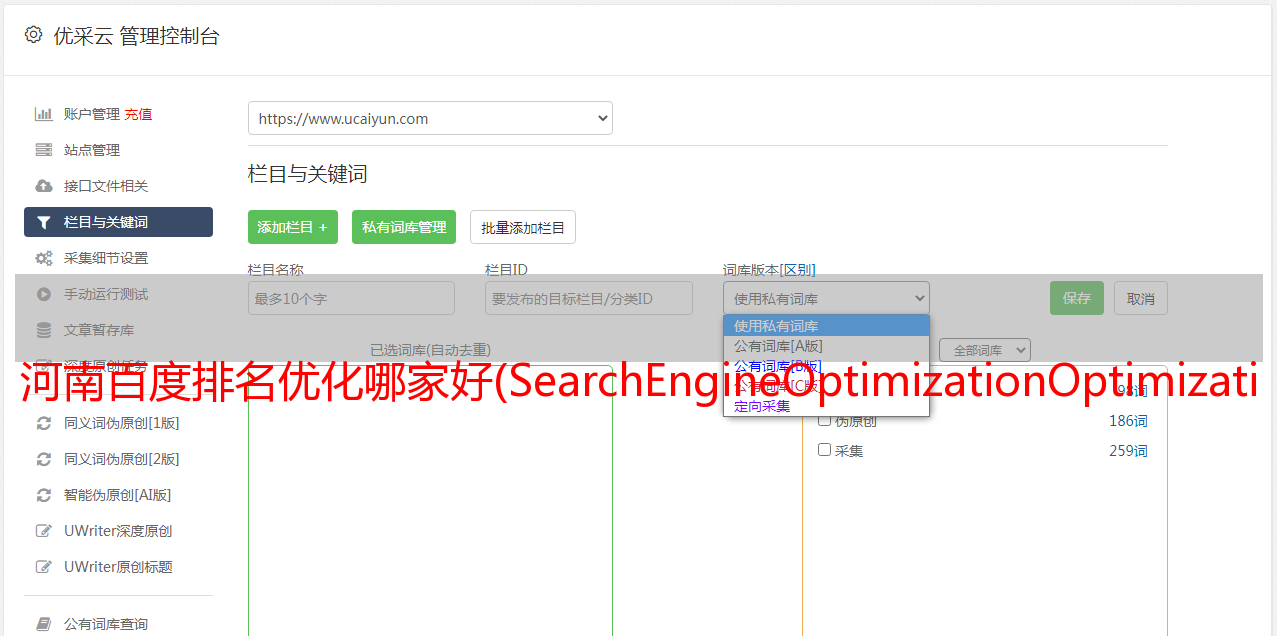The height and width of the screenshot is (636, 1277).
Task: Click the 栏目名称 input field
Action: (351, 298)
